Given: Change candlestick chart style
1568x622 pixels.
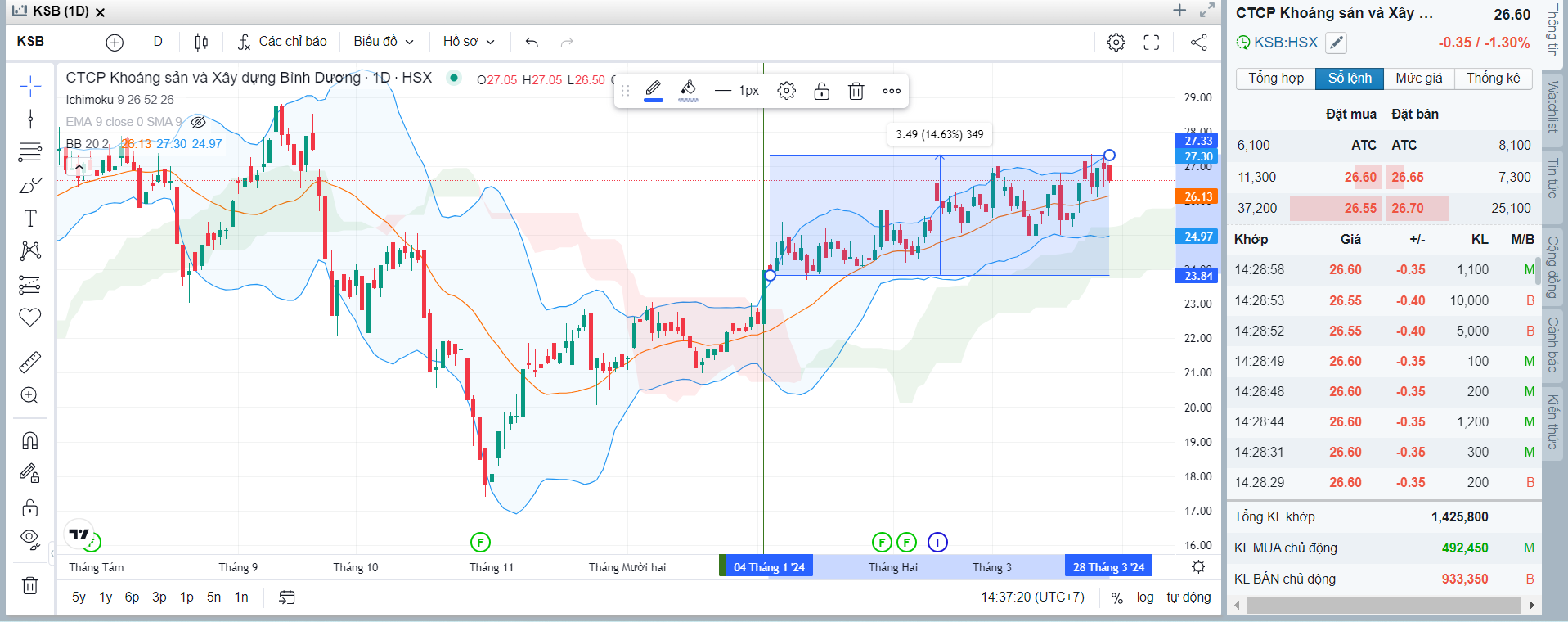Looking at the screenshot, I should point(201,42).
